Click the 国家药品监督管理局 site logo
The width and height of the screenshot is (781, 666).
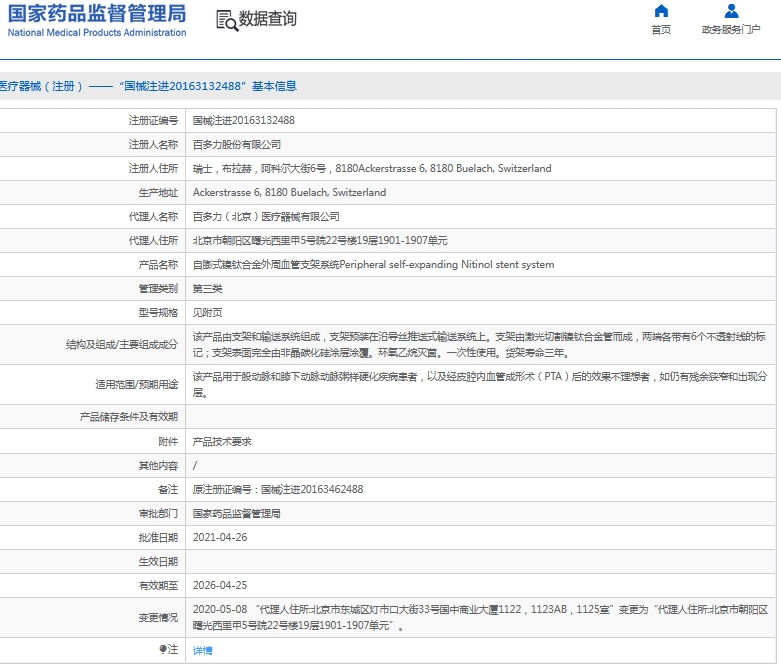96,14
